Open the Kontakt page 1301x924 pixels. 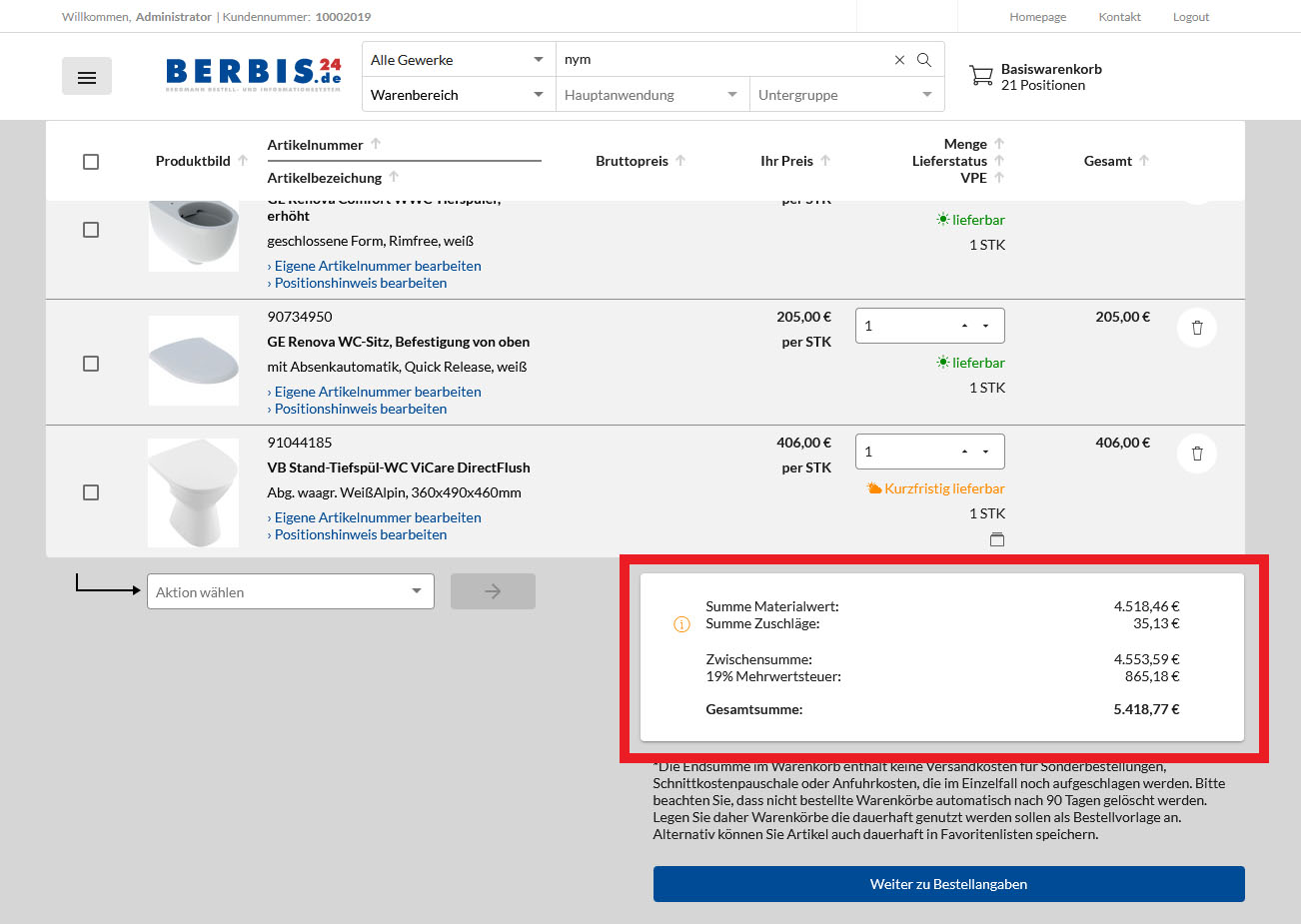[x=1119, y=17]
